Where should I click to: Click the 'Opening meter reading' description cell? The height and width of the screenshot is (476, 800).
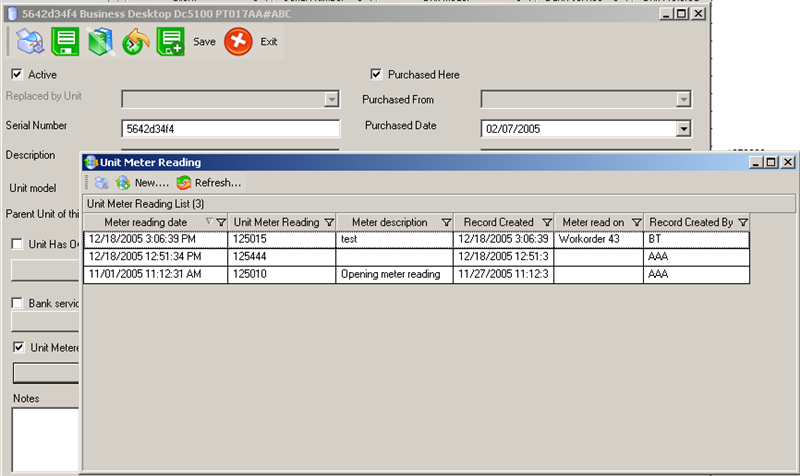394,274
